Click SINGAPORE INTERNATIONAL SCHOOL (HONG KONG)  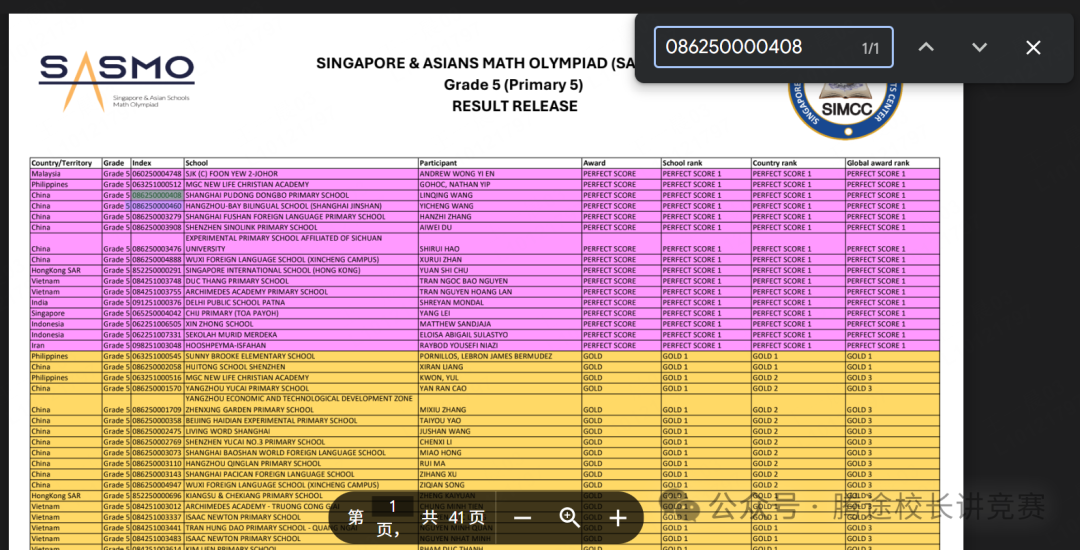(273, 271)
